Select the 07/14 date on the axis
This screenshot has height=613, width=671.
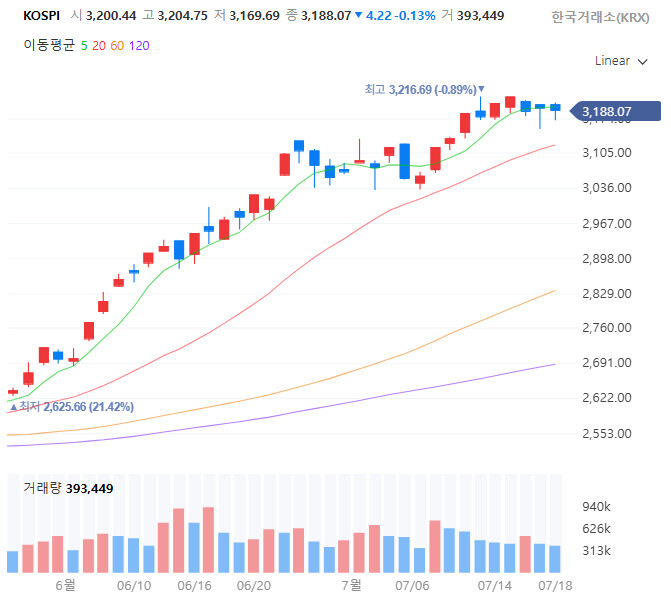[x=495, y=584]
